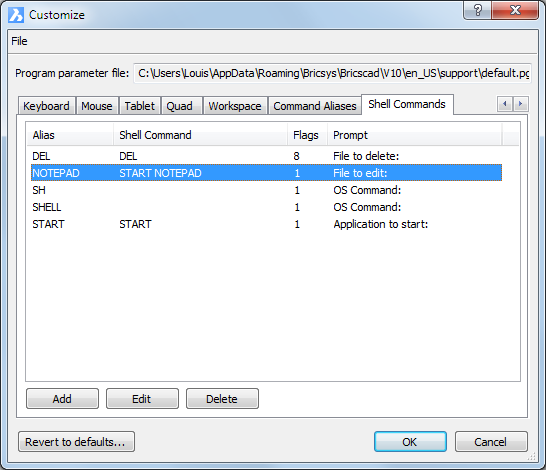
Task: Click the tab strip right arrow
Action: [521, 104]
